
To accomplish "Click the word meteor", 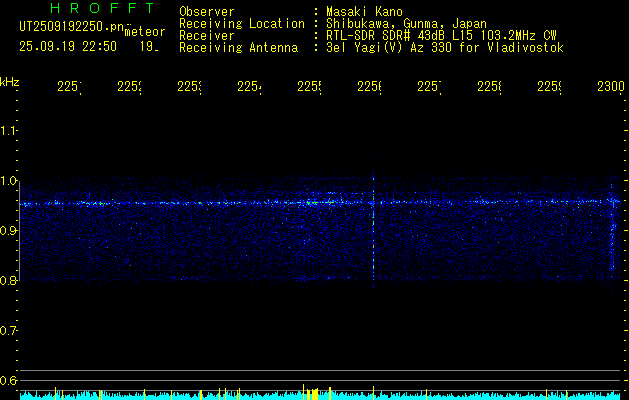I will tap(145, 32).
